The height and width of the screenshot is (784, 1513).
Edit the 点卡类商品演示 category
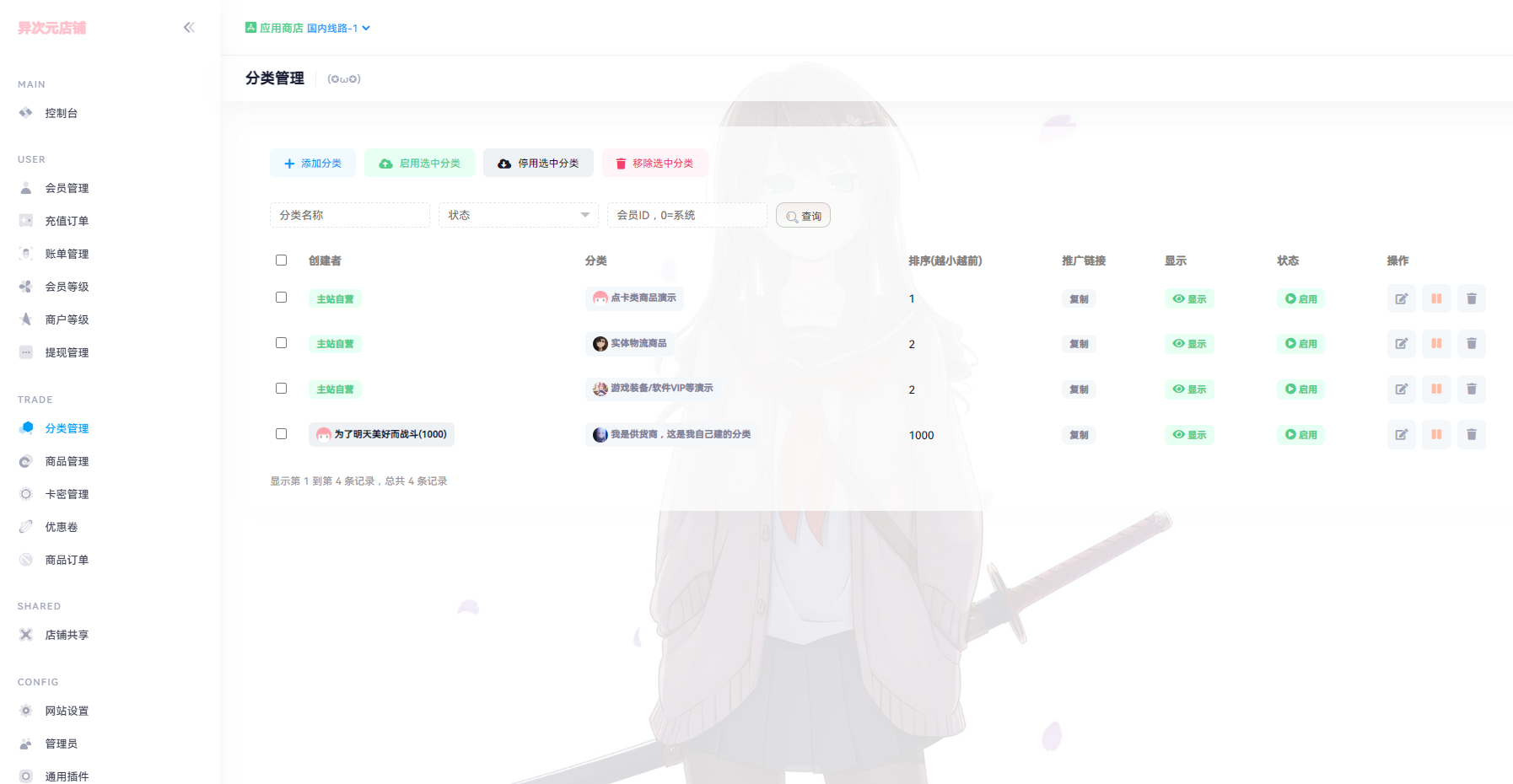click(1402, 298)
